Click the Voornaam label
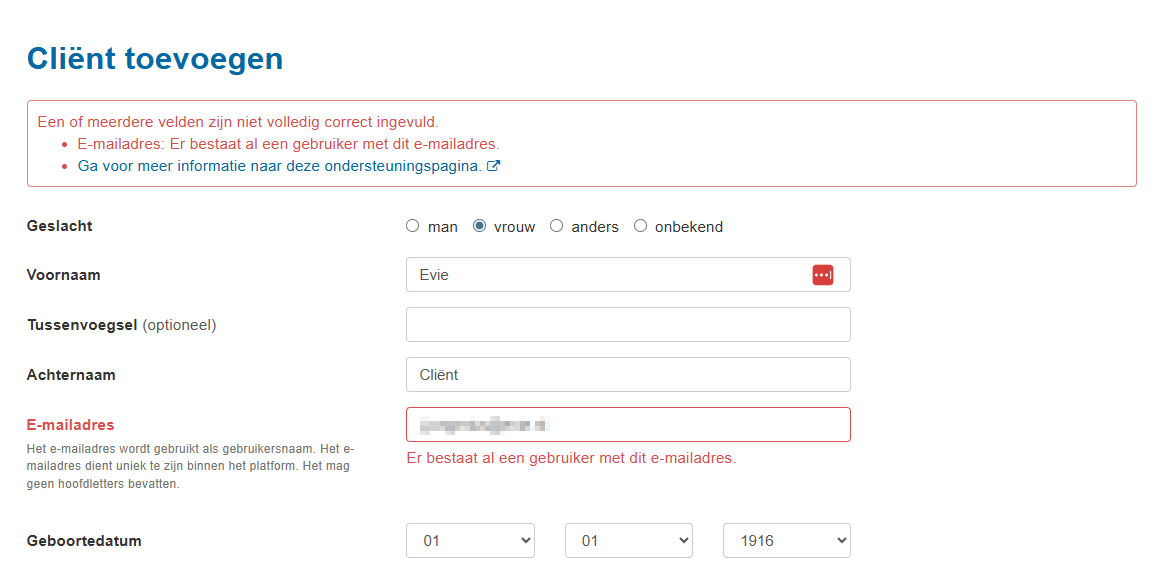 click(63, 275)
